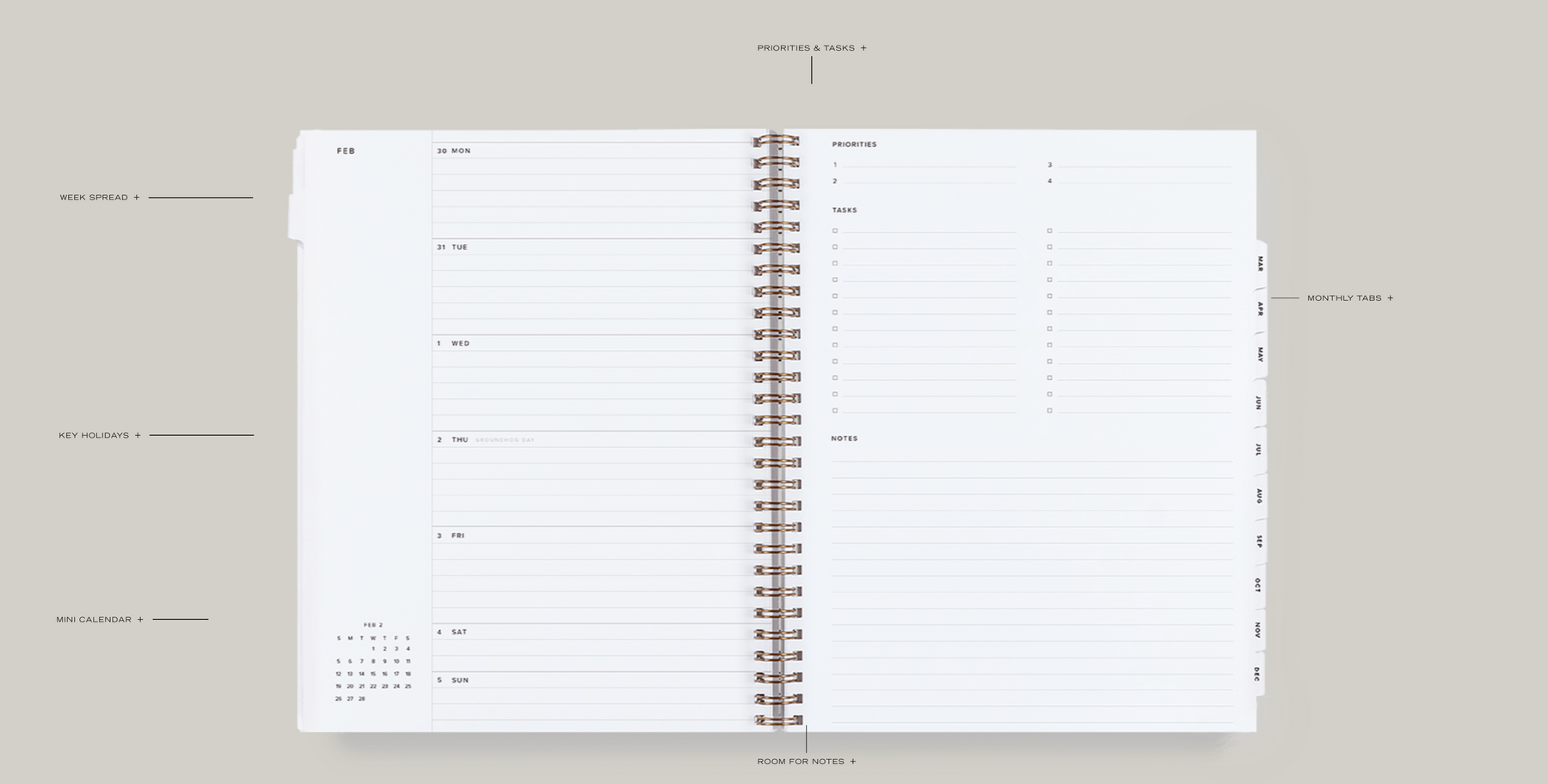1548x784 pixels.
Task: Select the DEC monthly tab
Action: [1257, 674]
